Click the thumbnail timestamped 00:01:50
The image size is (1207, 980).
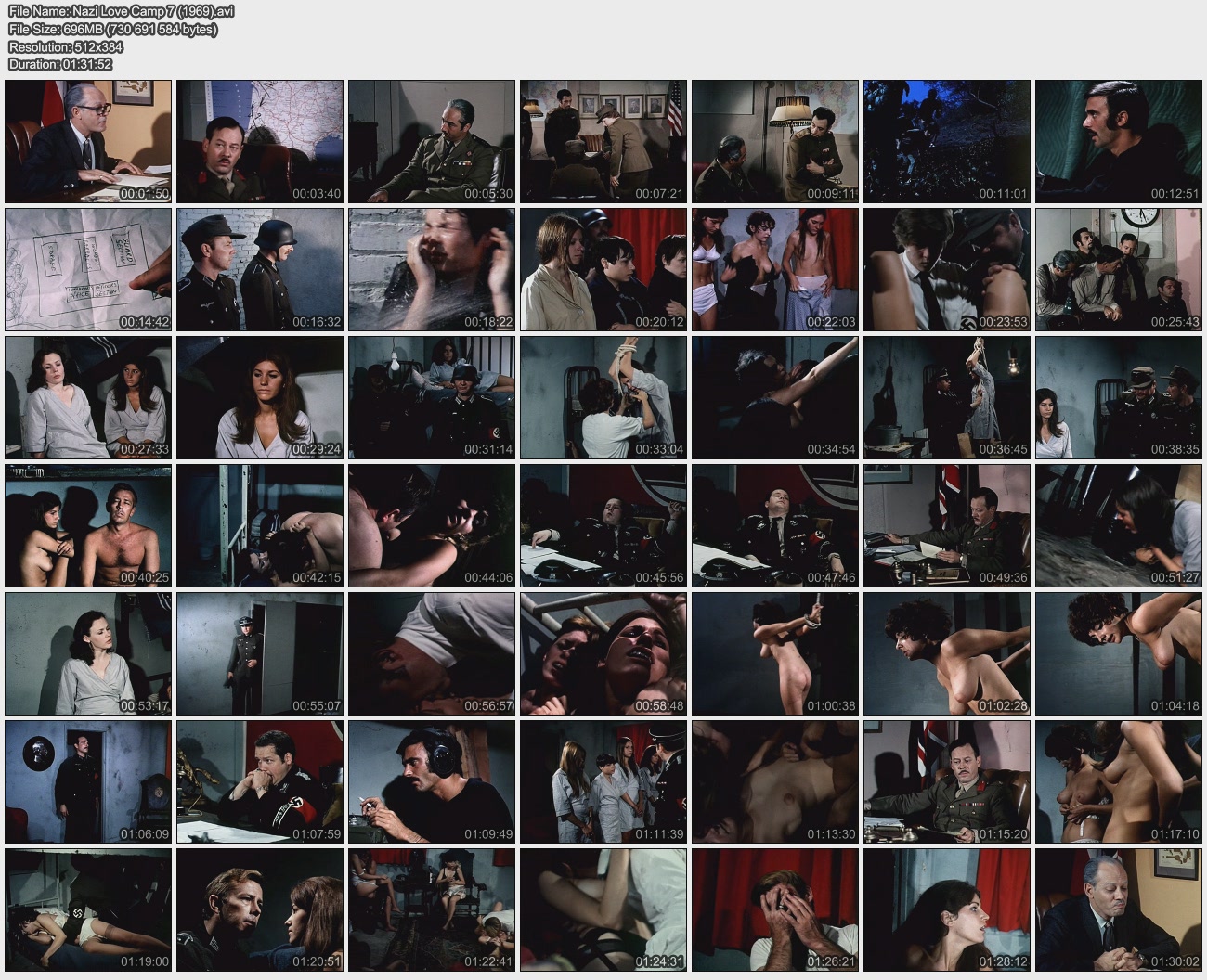(x=88, y=141)
